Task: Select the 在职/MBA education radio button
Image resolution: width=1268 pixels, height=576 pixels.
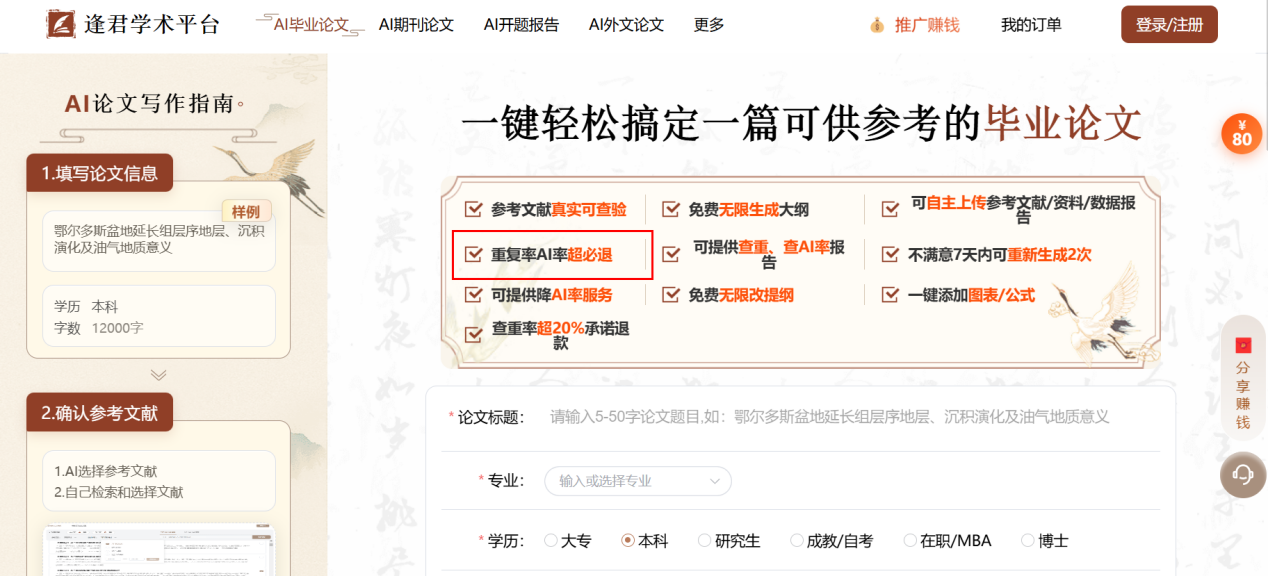Action: pos(910,540)
